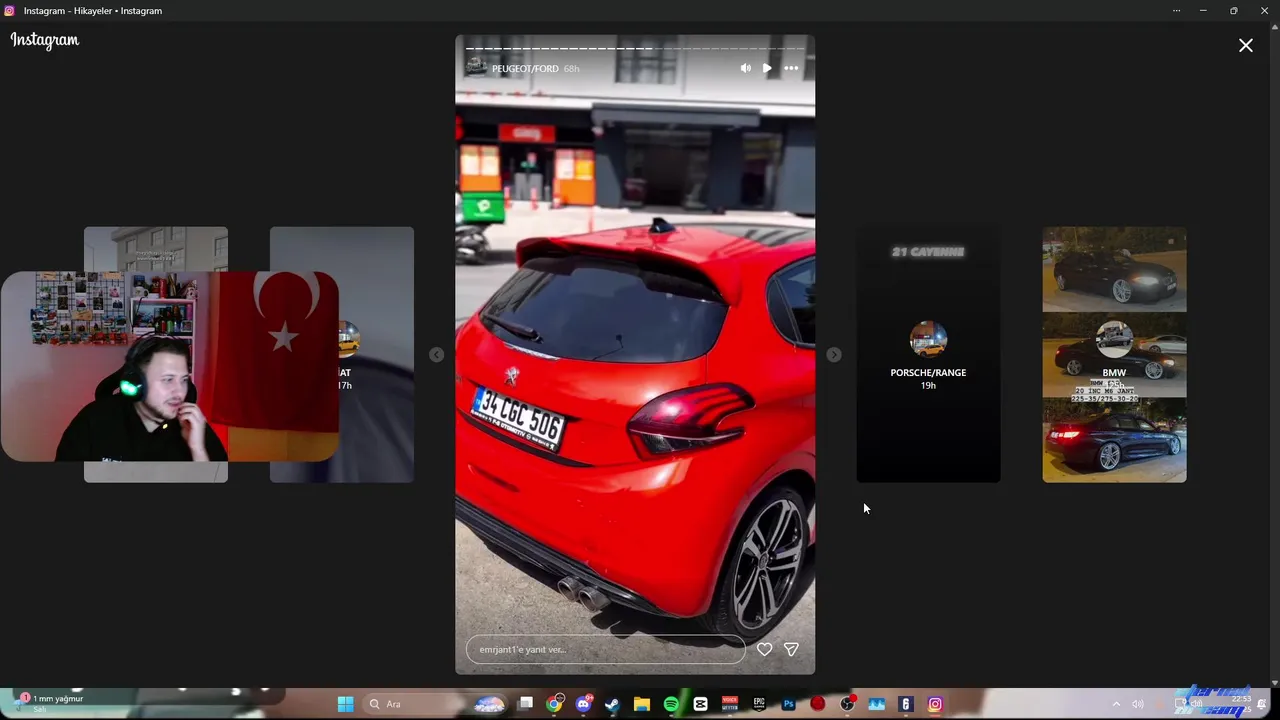Click the PEUGEOT/FORD highlight name
The height and width of the screenshot is (720, 1280).
525,69
